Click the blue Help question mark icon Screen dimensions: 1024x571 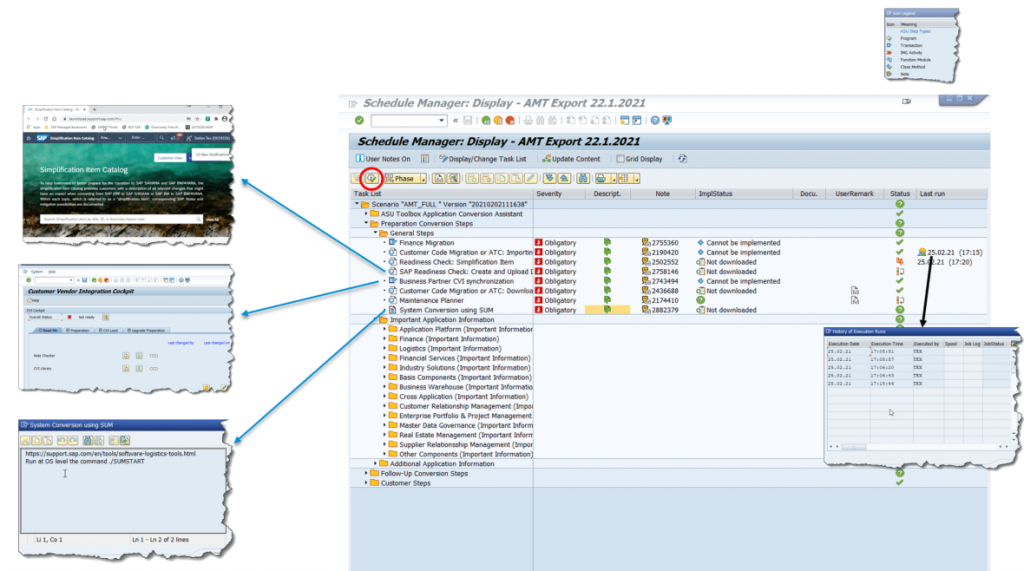pyautogui.click(x=655, y=120)
